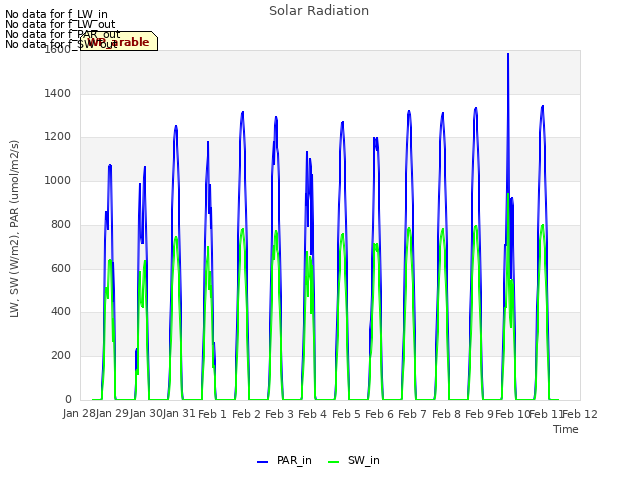The image size is (640, 480).
Task: Click the Feb 12 x-axis tick label
Action: pyautogui.click(x=580, y=414)
